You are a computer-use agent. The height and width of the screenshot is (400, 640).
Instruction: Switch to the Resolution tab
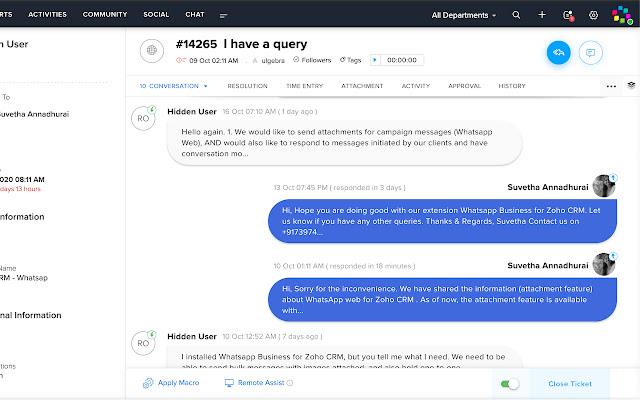pos(247,86)
